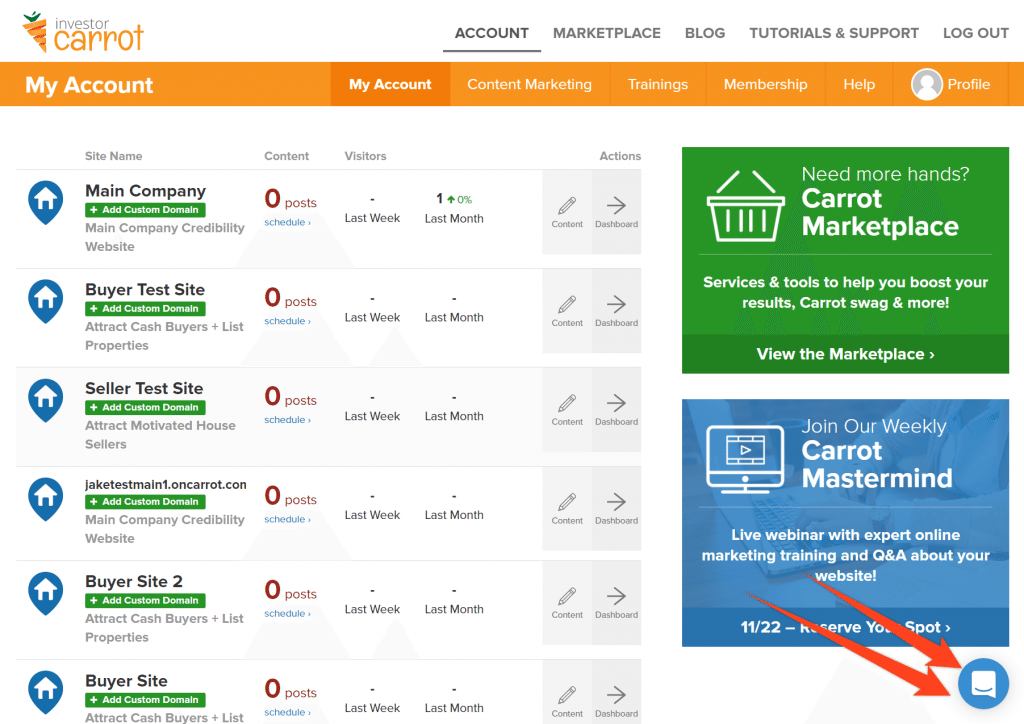Click the house pin icon for Buyer Site 2
Image resolution: width=1024 pixels, height=724 pixels.
(x=46, y=593)
